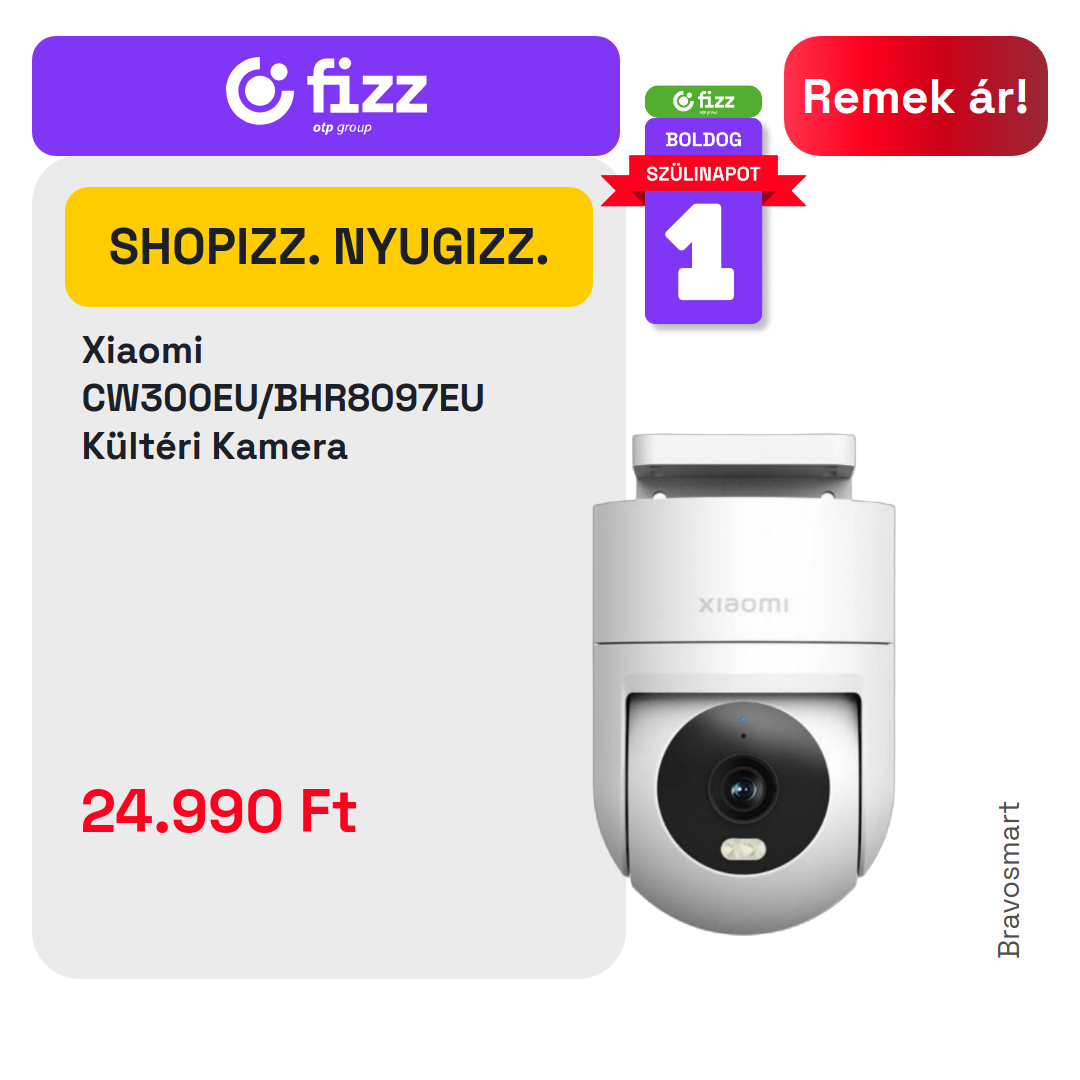
Task: Click the Kültéri Kamera description text
Action: click(214, 446)
